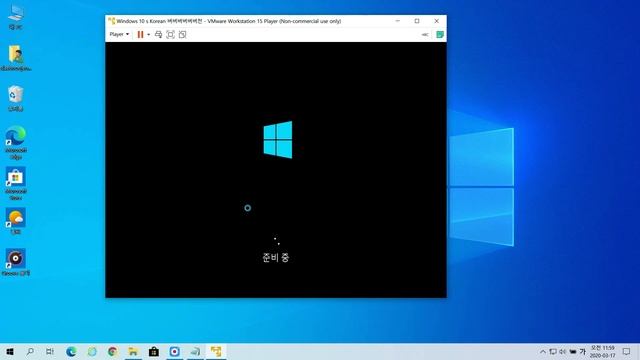640x360 pixels.
Task: Toggle the Korean IME input mode indicator
Action: (582, 351)
